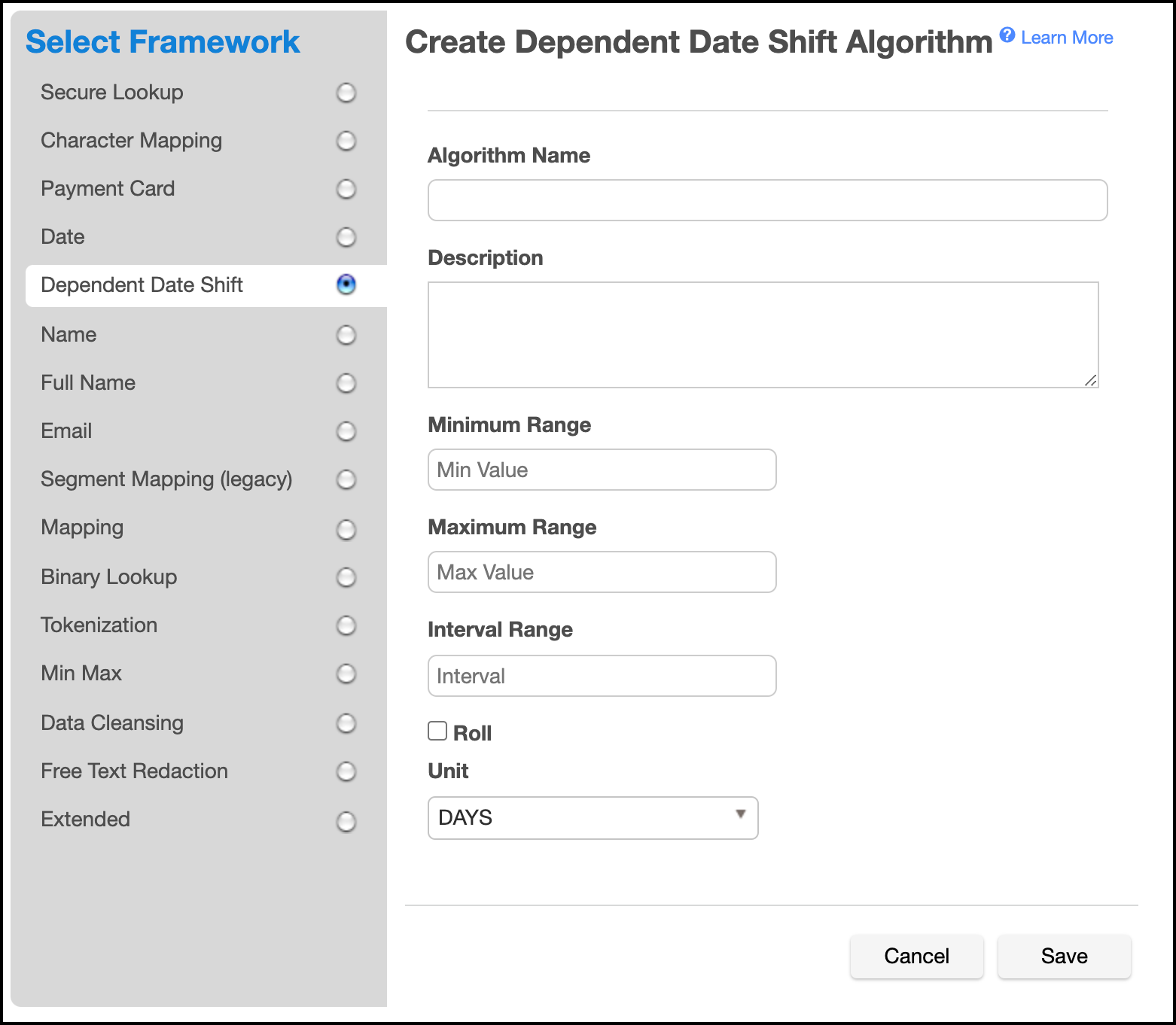Click inside the Description text area

[762, 335]
